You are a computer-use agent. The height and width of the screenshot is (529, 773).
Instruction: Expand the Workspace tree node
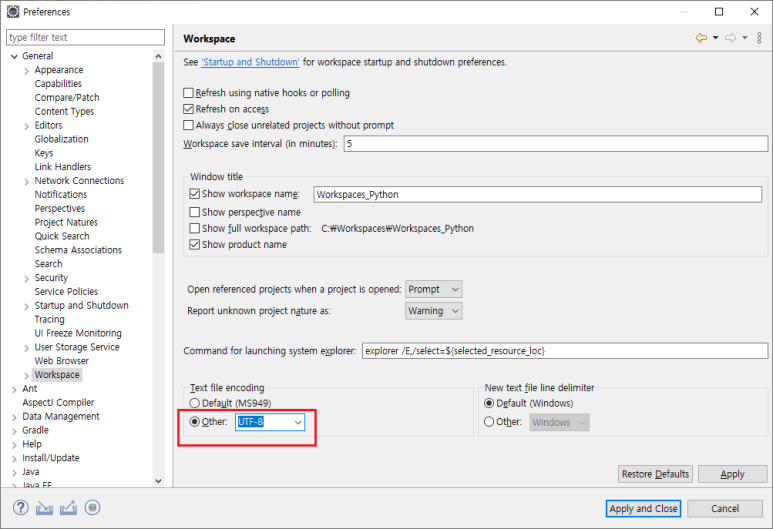coord(27,376)
